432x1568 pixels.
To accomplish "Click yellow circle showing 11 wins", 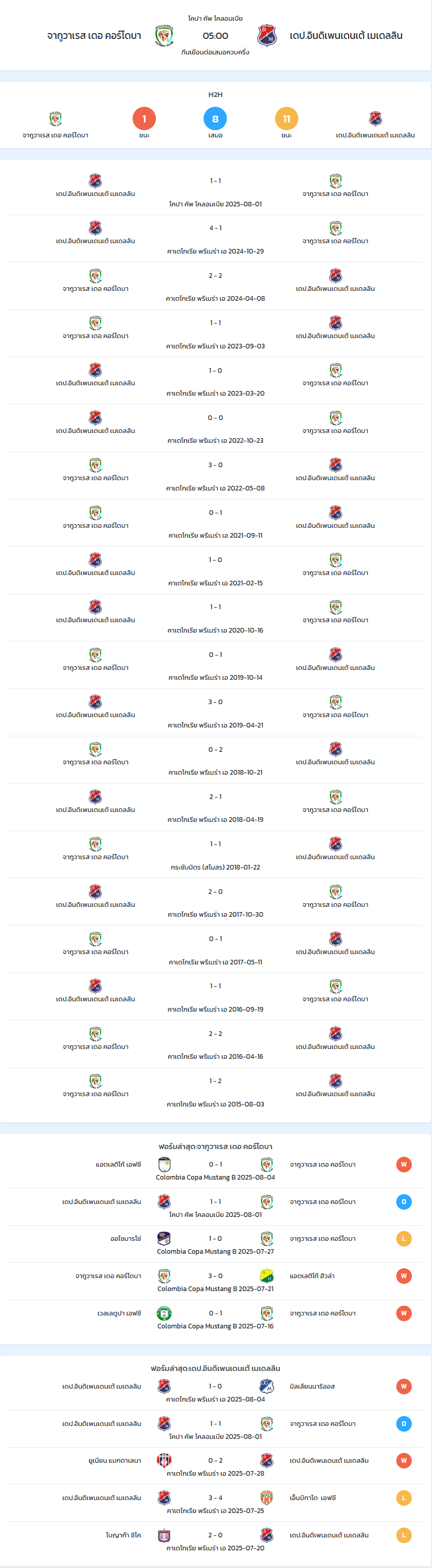I will [x=286, y=119].
